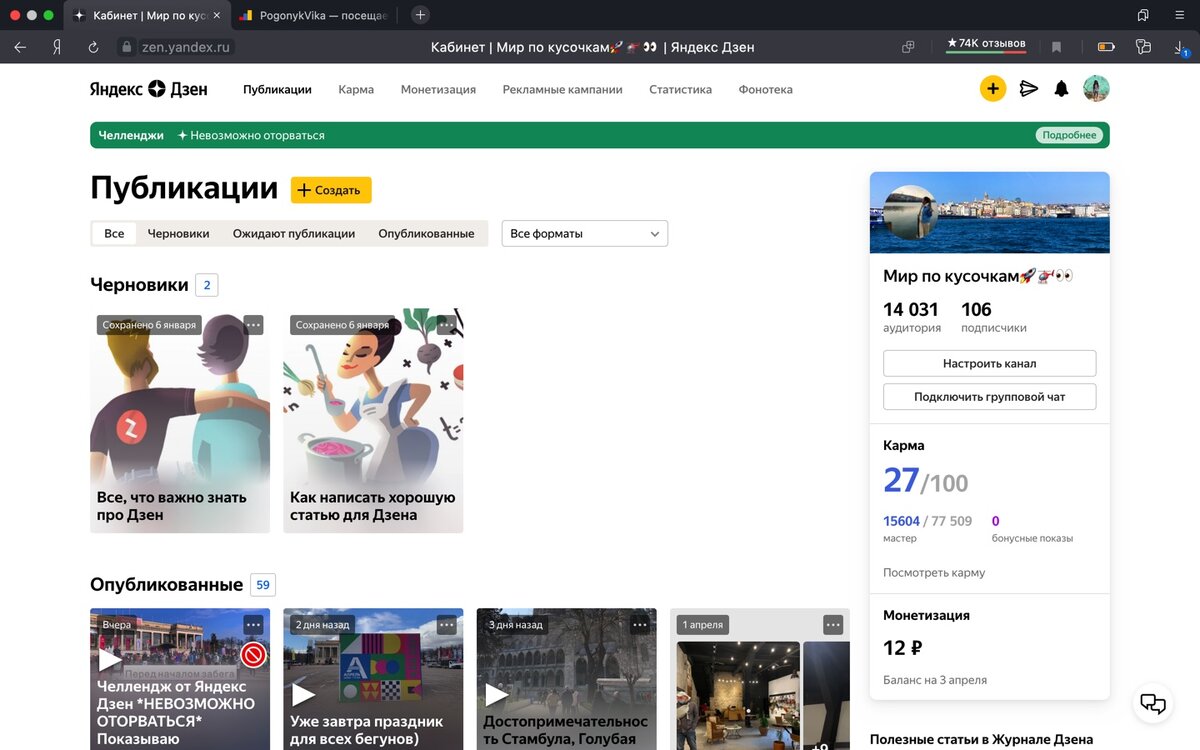
Task: Play the 'Уже завтра праздник' video
Action: 303,694
